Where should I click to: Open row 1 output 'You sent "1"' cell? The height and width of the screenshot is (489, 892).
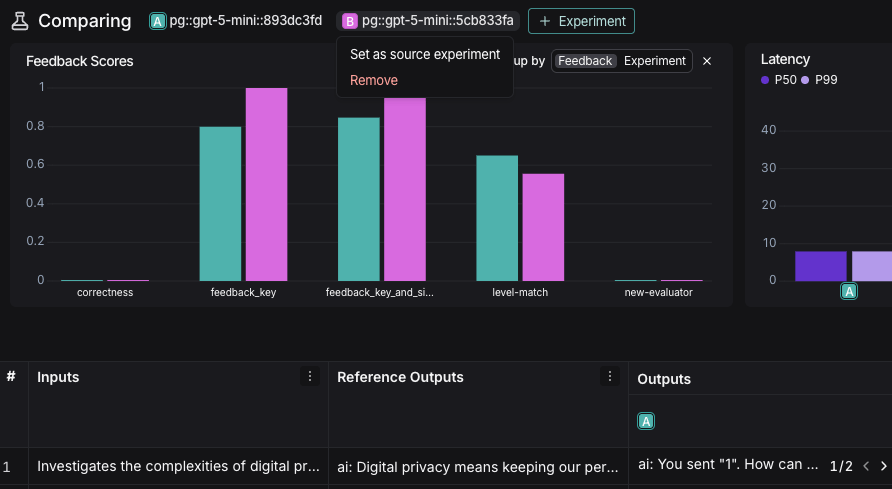click(x=728, y=465)
